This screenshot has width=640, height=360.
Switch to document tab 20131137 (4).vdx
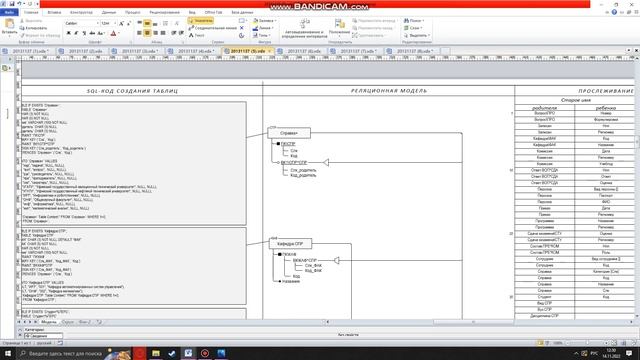pos(193,51)
